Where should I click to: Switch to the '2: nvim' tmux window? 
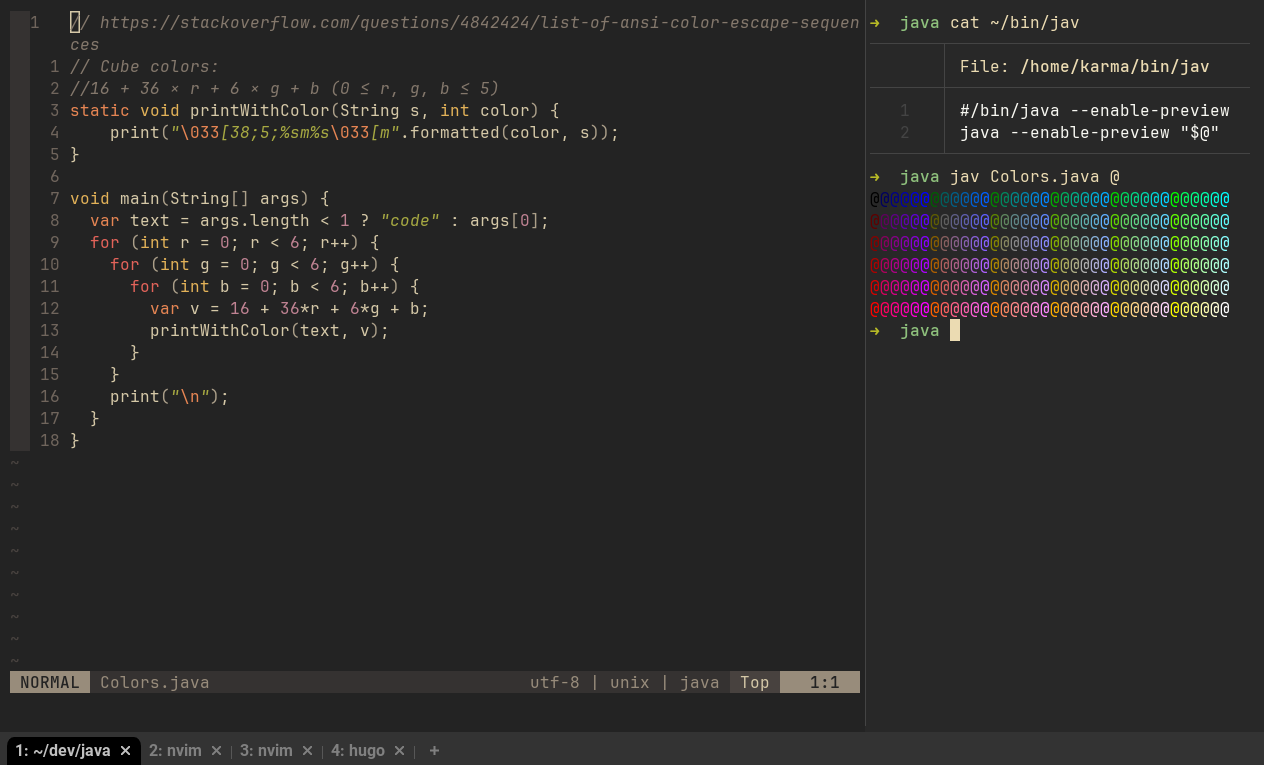pos(177,750)
